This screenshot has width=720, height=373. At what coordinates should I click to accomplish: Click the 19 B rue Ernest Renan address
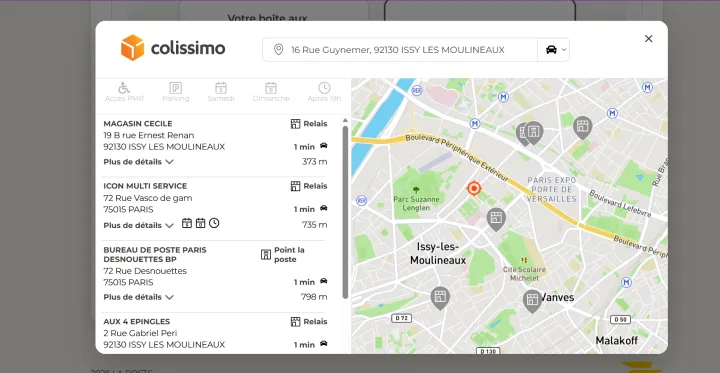tap(149, 136)
